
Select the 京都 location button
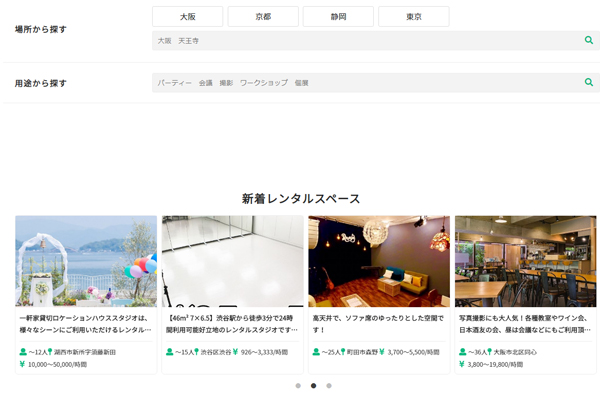[263, 16]
